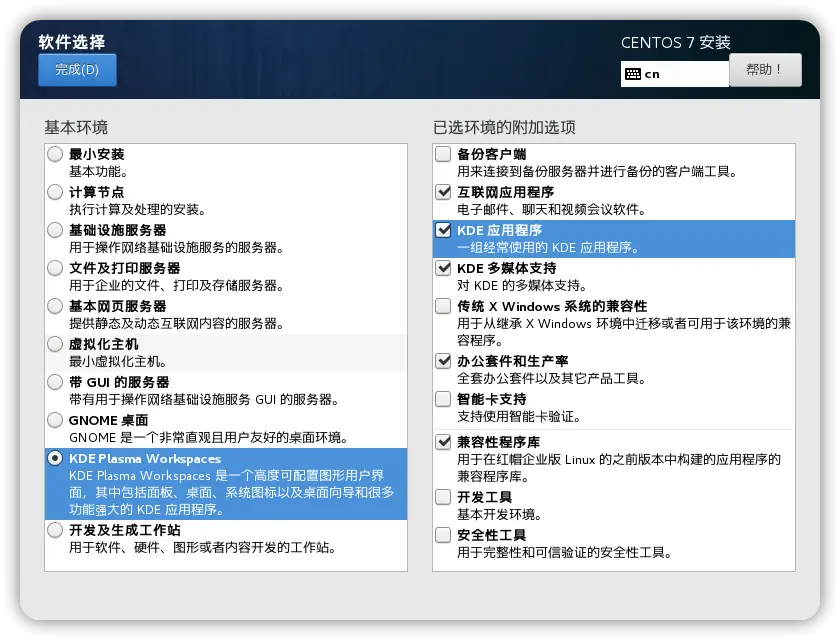Click description 支持使用智能卡验证。
840x640 pixels.
tap(520, 417)
